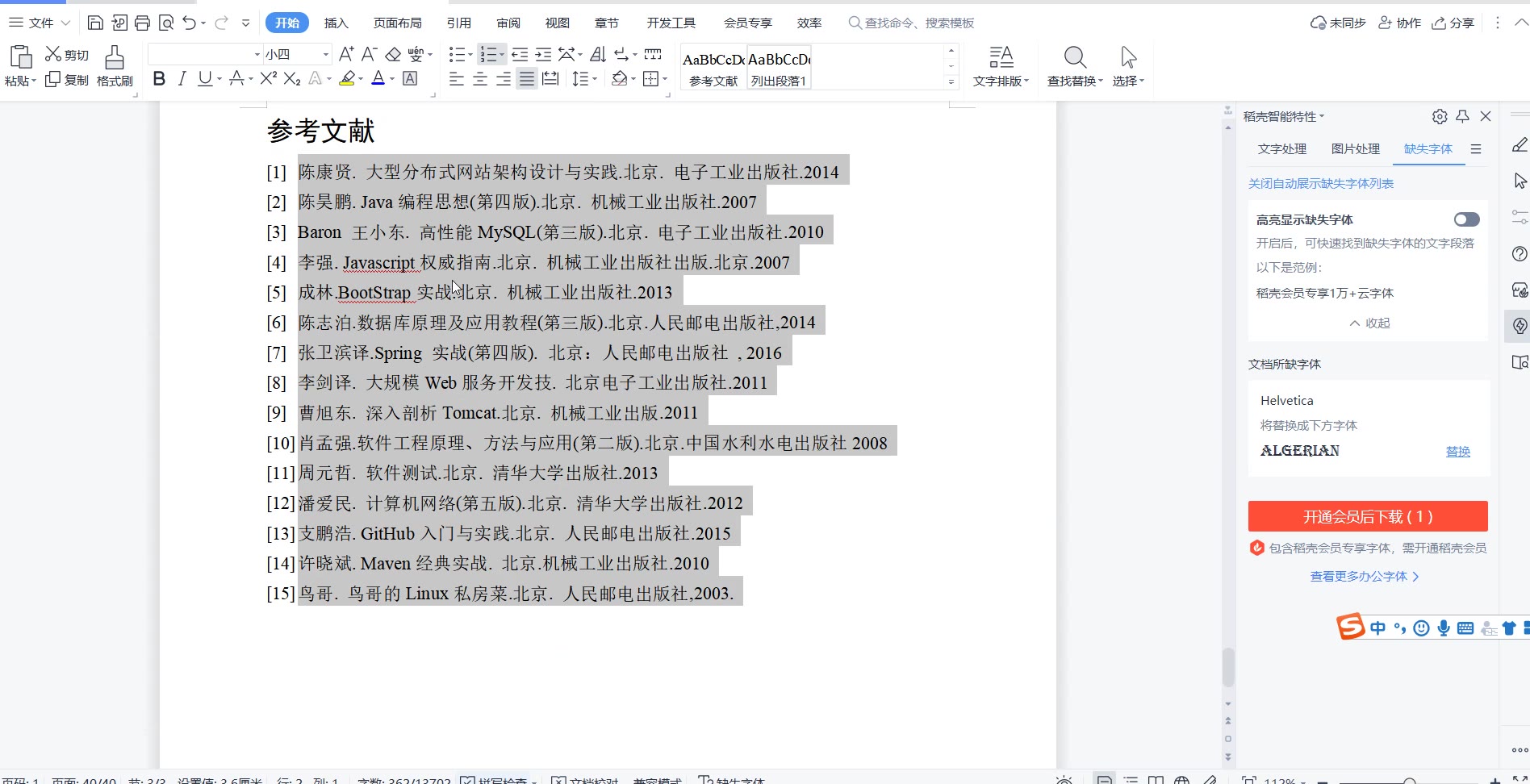Click the Paste clipboard icon

(20, 56)
